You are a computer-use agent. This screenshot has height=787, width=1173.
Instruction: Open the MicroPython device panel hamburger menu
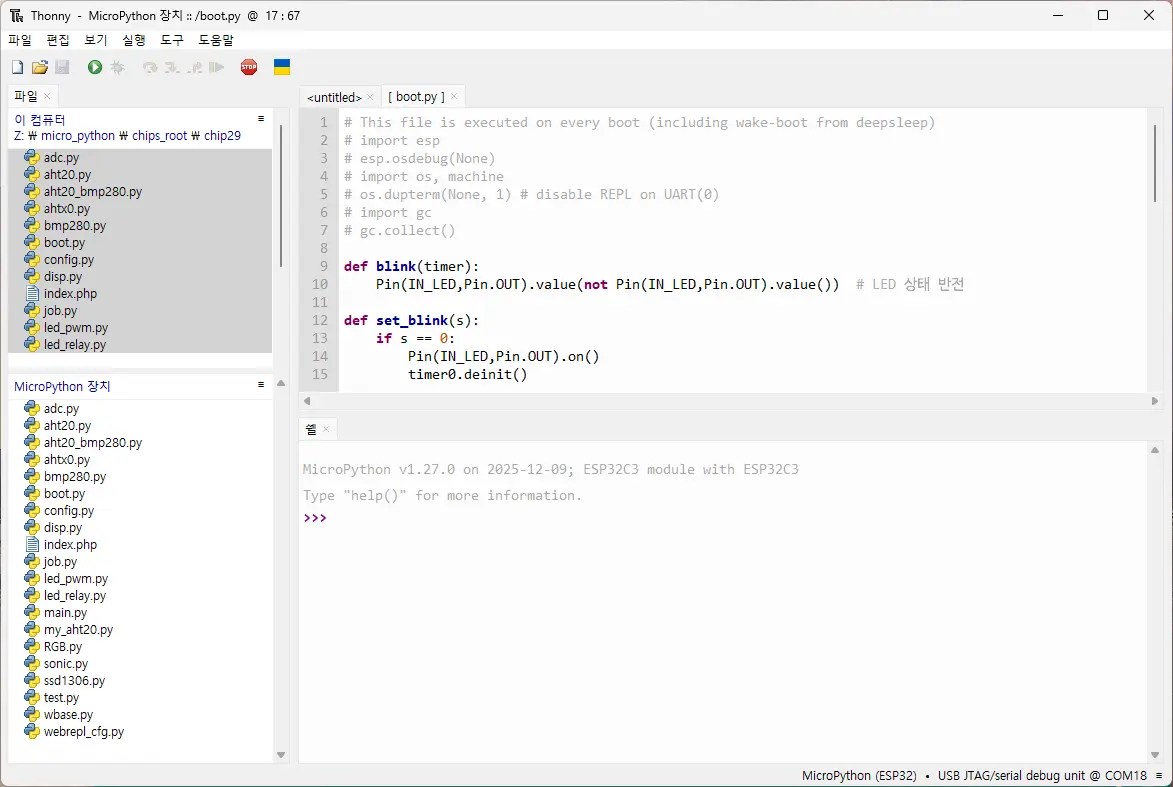click(261, 385)
